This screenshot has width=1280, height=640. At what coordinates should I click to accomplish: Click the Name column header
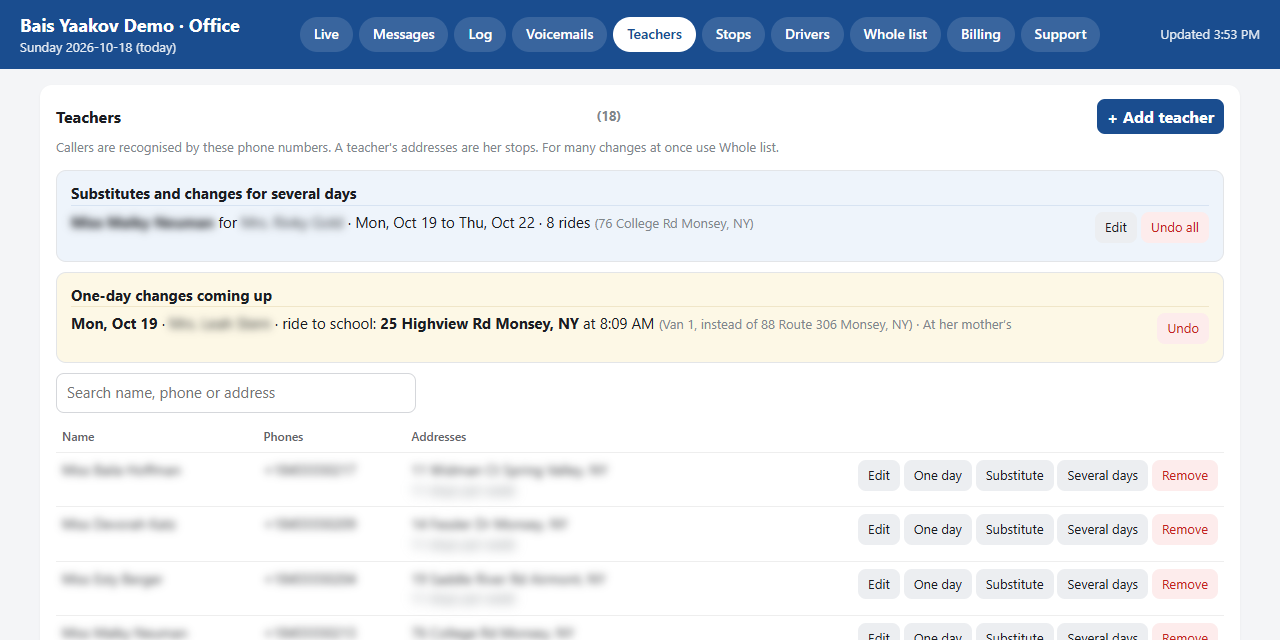[x=78, y=437]
